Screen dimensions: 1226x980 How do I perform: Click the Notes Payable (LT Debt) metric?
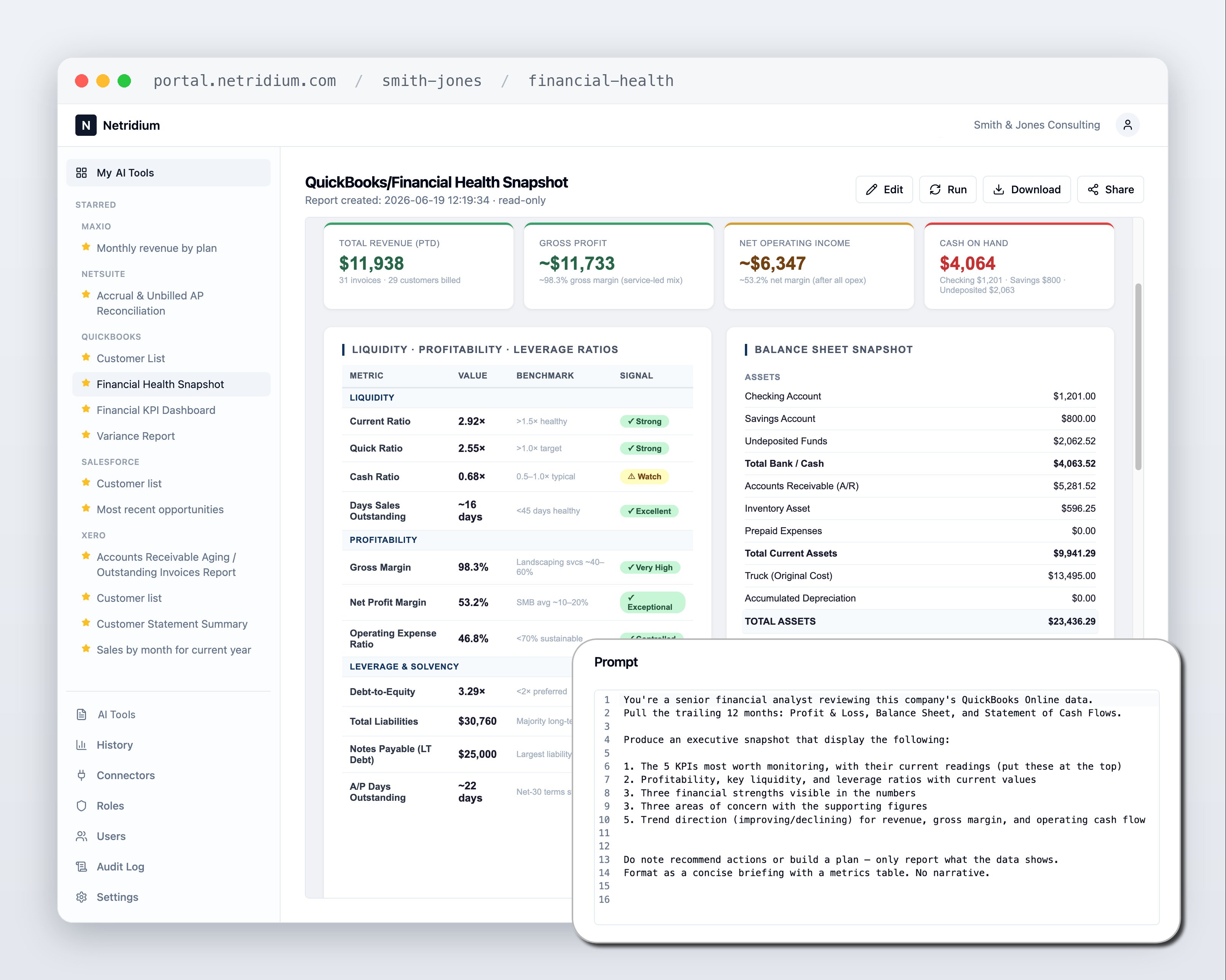click(x=391, y=754)
